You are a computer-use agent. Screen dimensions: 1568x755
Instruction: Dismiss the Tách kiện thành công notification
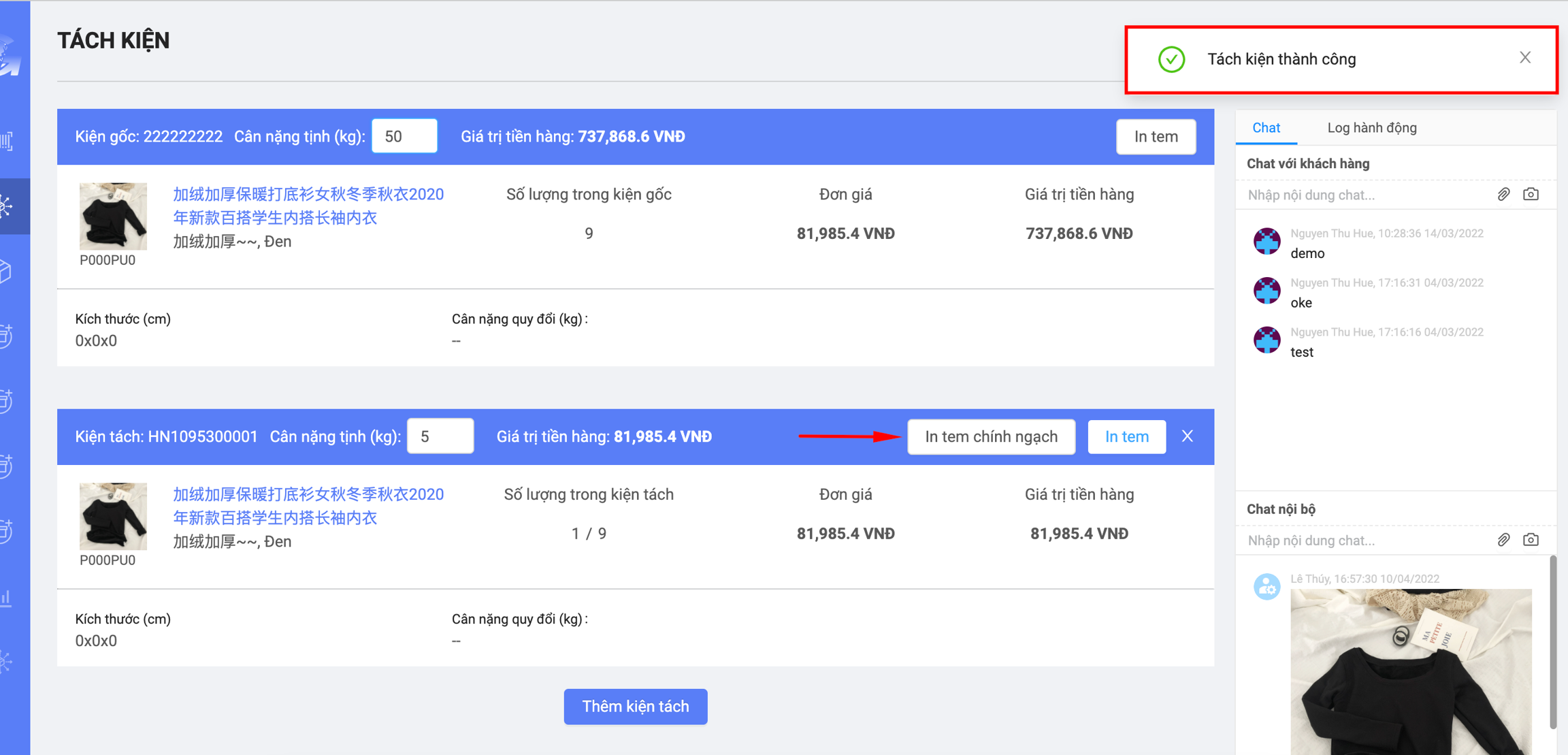tap(1525, 58)
